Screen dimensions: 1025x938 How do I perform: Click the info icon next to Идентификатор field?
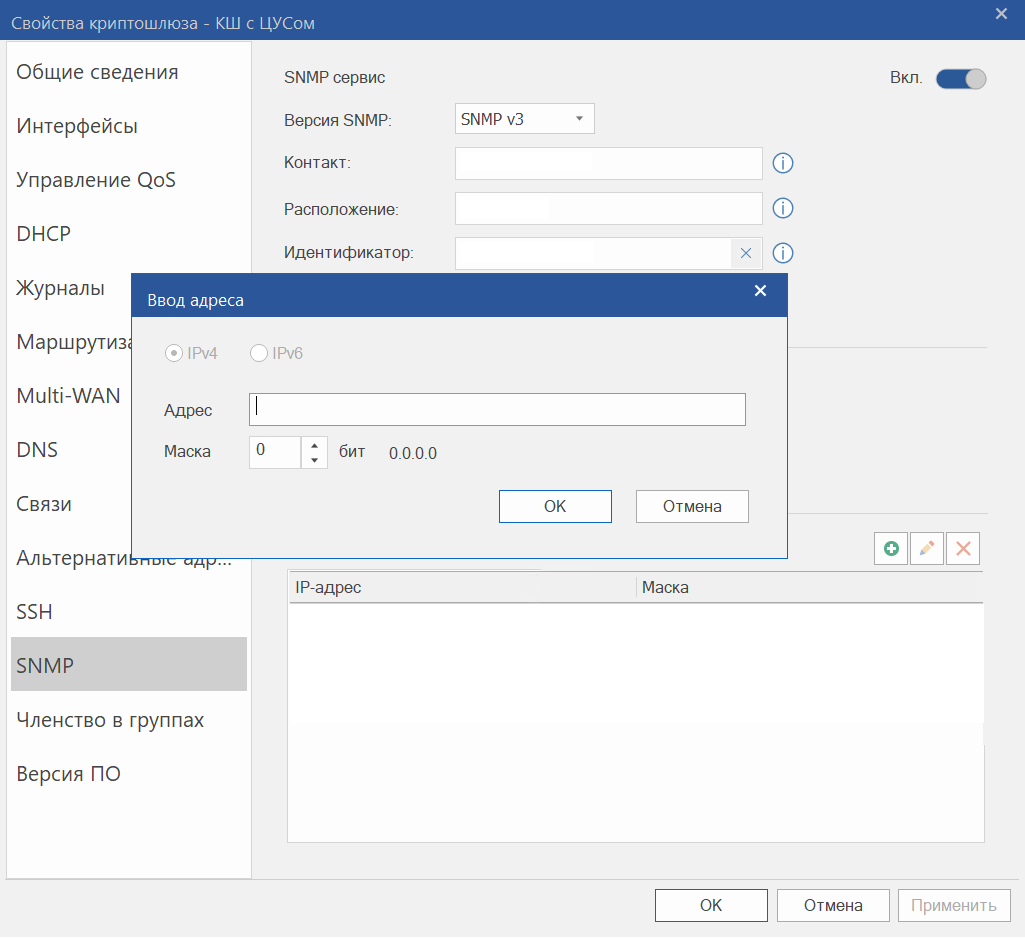point(783,253)
